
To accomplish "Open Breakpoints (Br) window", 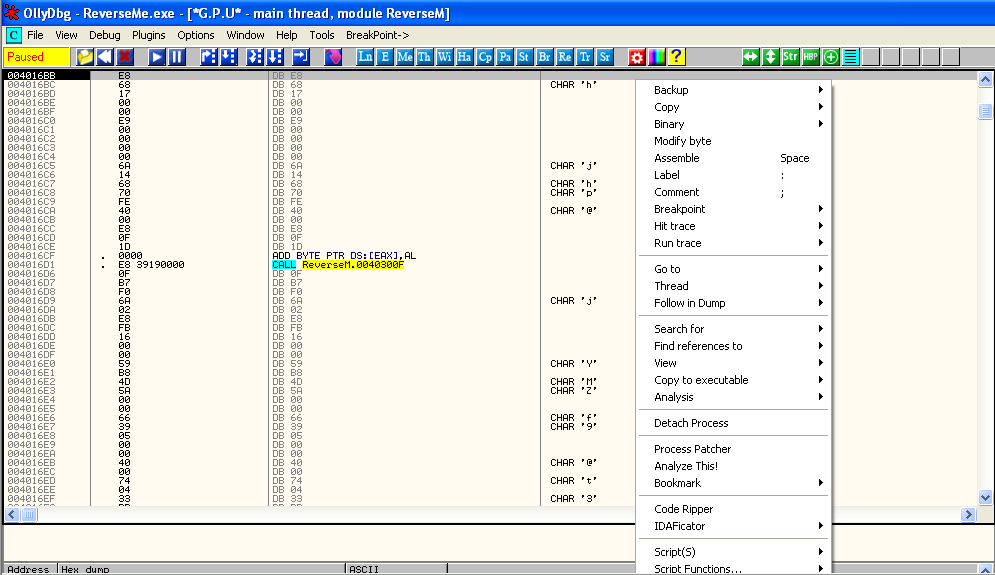I will [544, 57].
